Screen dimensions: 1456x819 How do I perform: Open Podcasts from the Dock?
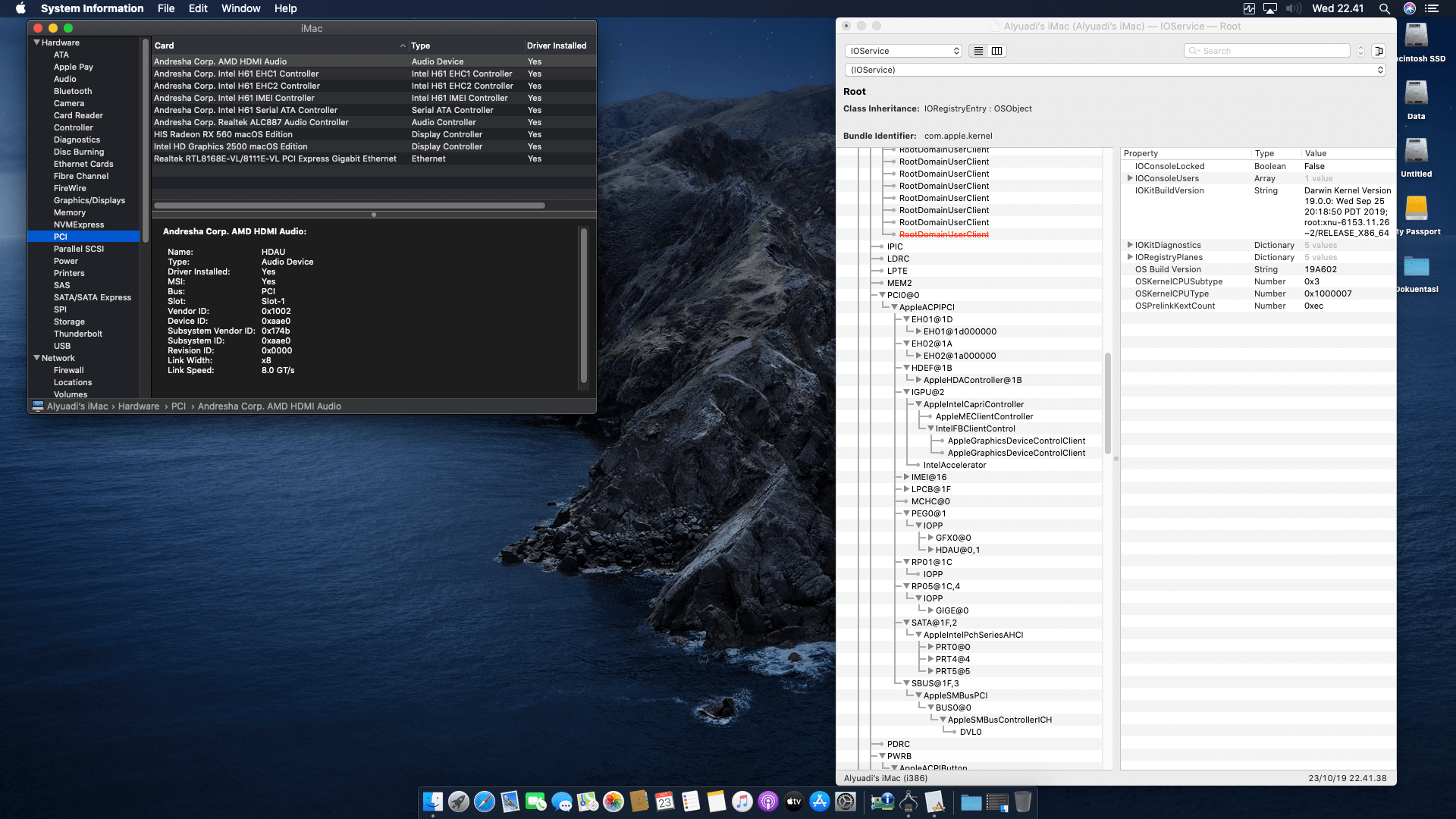[768, 802]
